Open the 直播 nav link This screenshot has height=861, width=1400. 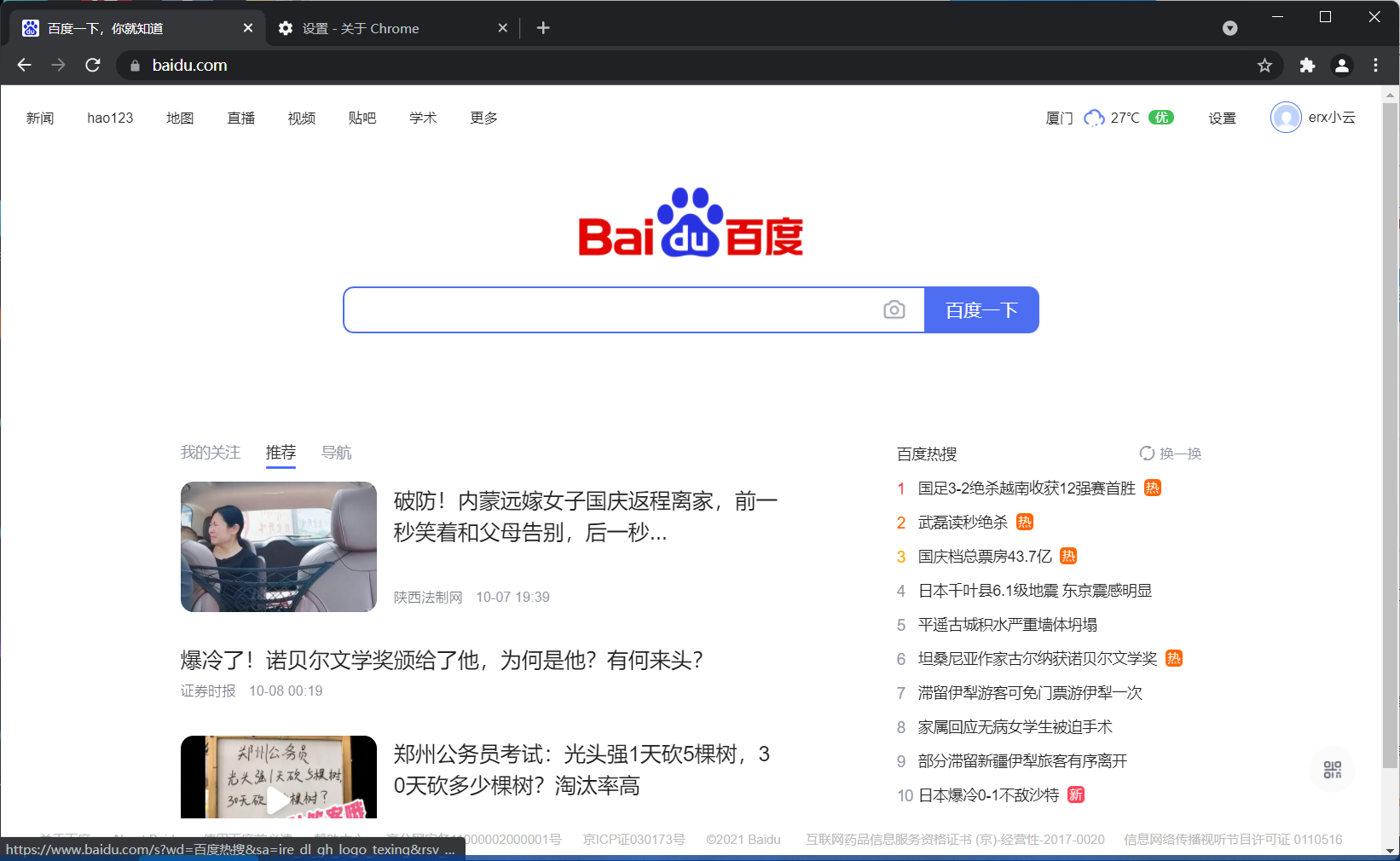point(241,118)
